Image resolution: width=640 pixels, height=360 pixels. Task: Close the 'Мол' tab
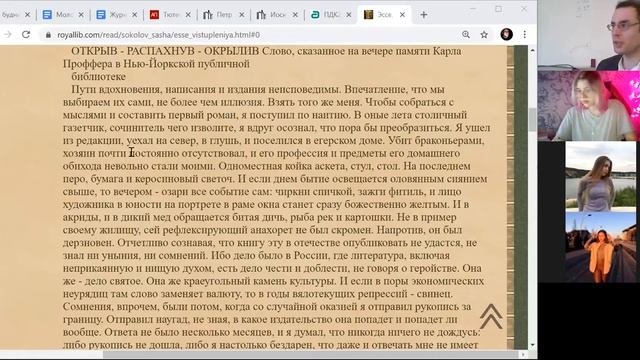coord(81,15)
